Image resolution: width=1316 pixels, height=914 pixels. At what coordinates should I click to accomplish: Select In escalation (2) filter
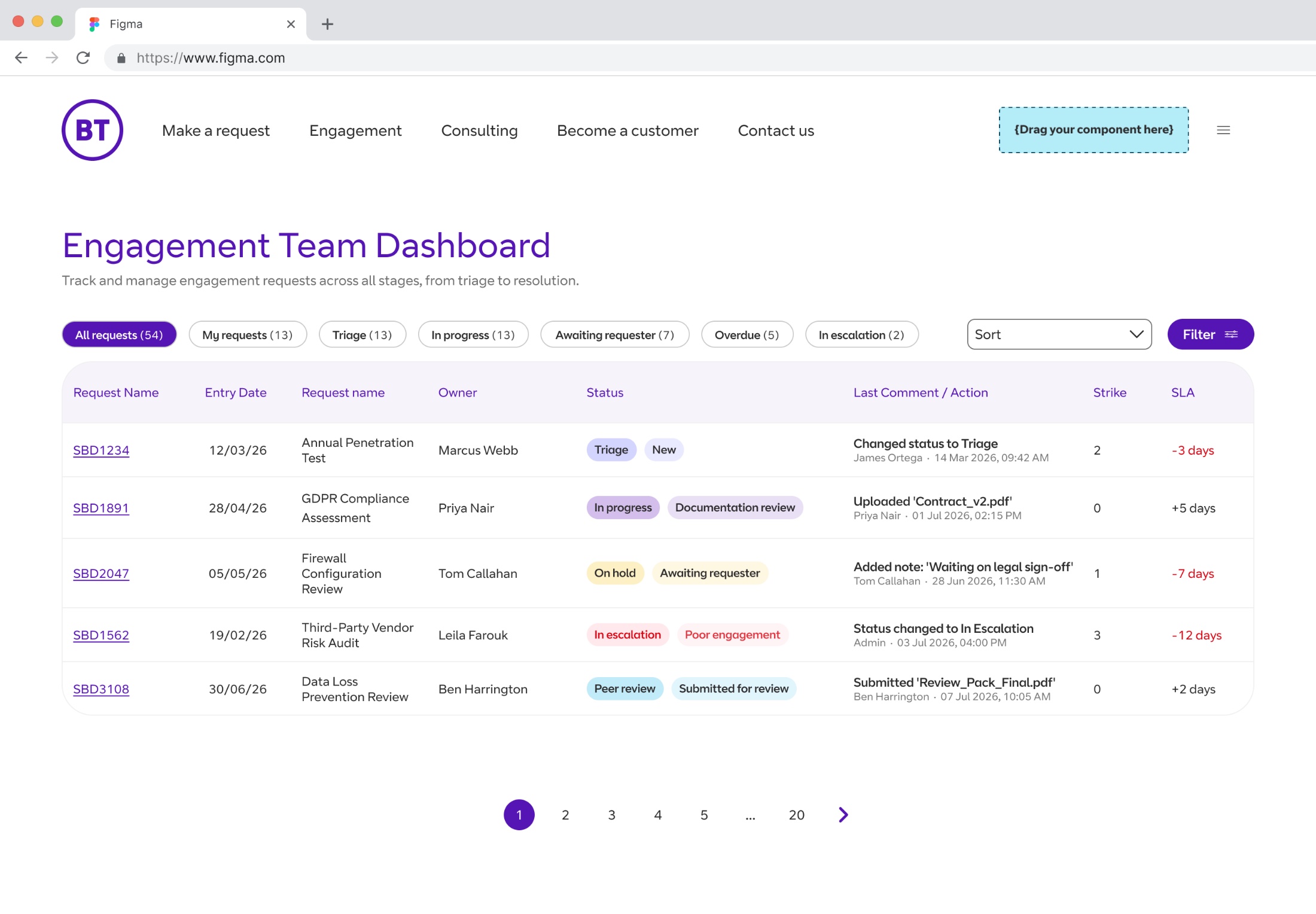861,334
